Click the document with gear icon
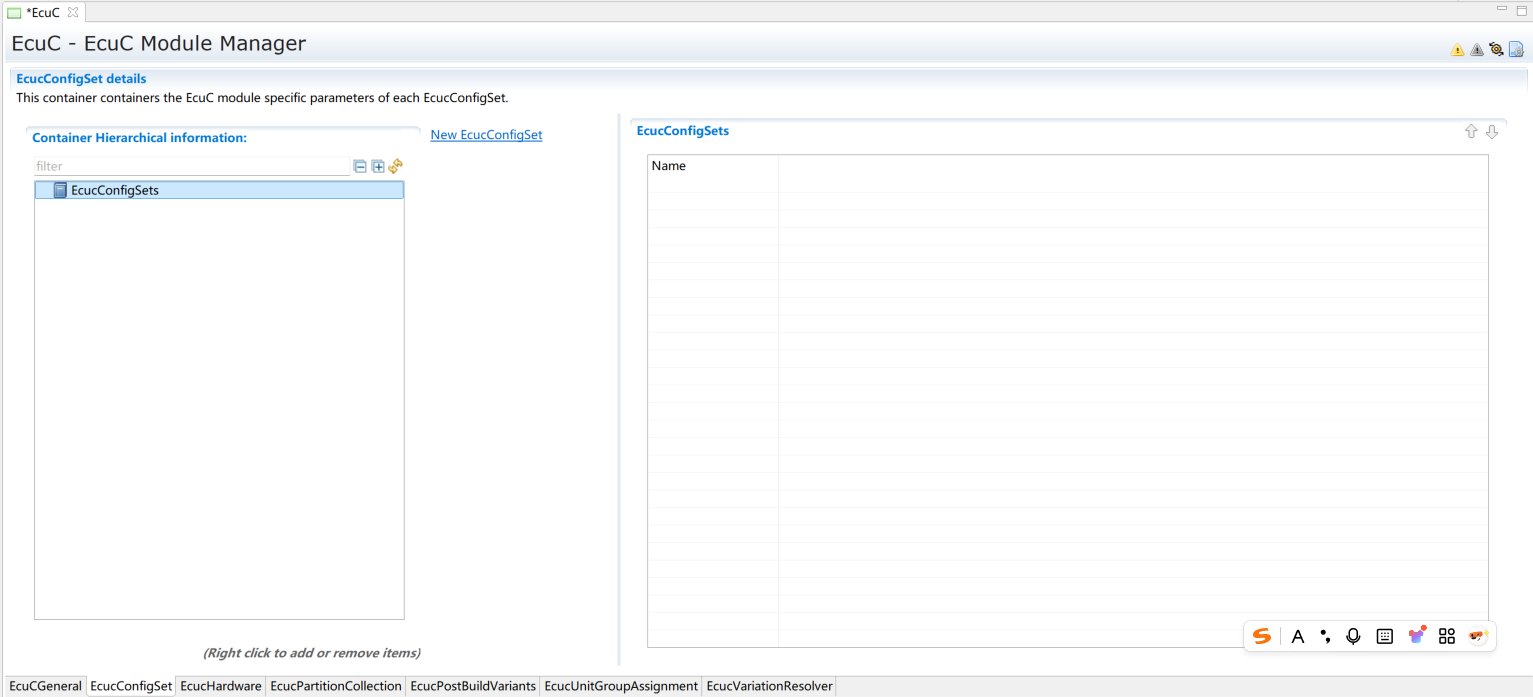Screen dimensions: 1533x697 point(1516,49)
